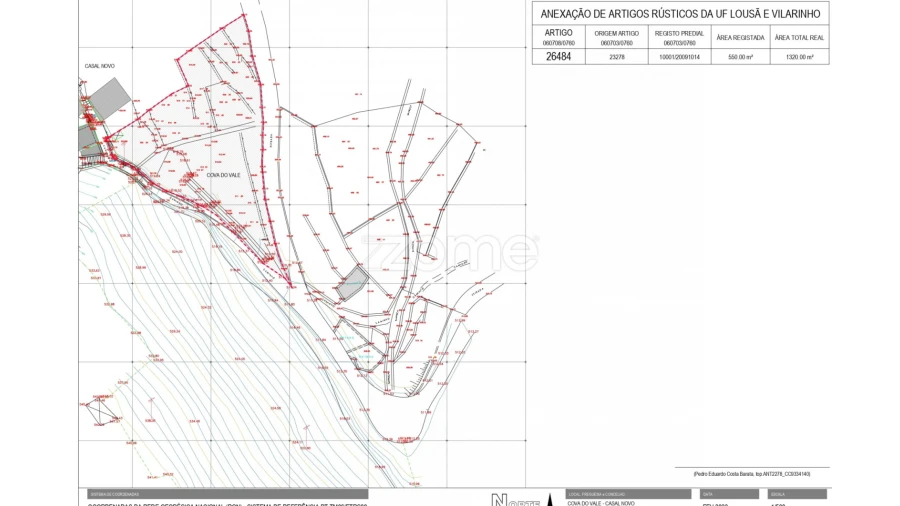Click the Casal Novo map label

point(100,66)
